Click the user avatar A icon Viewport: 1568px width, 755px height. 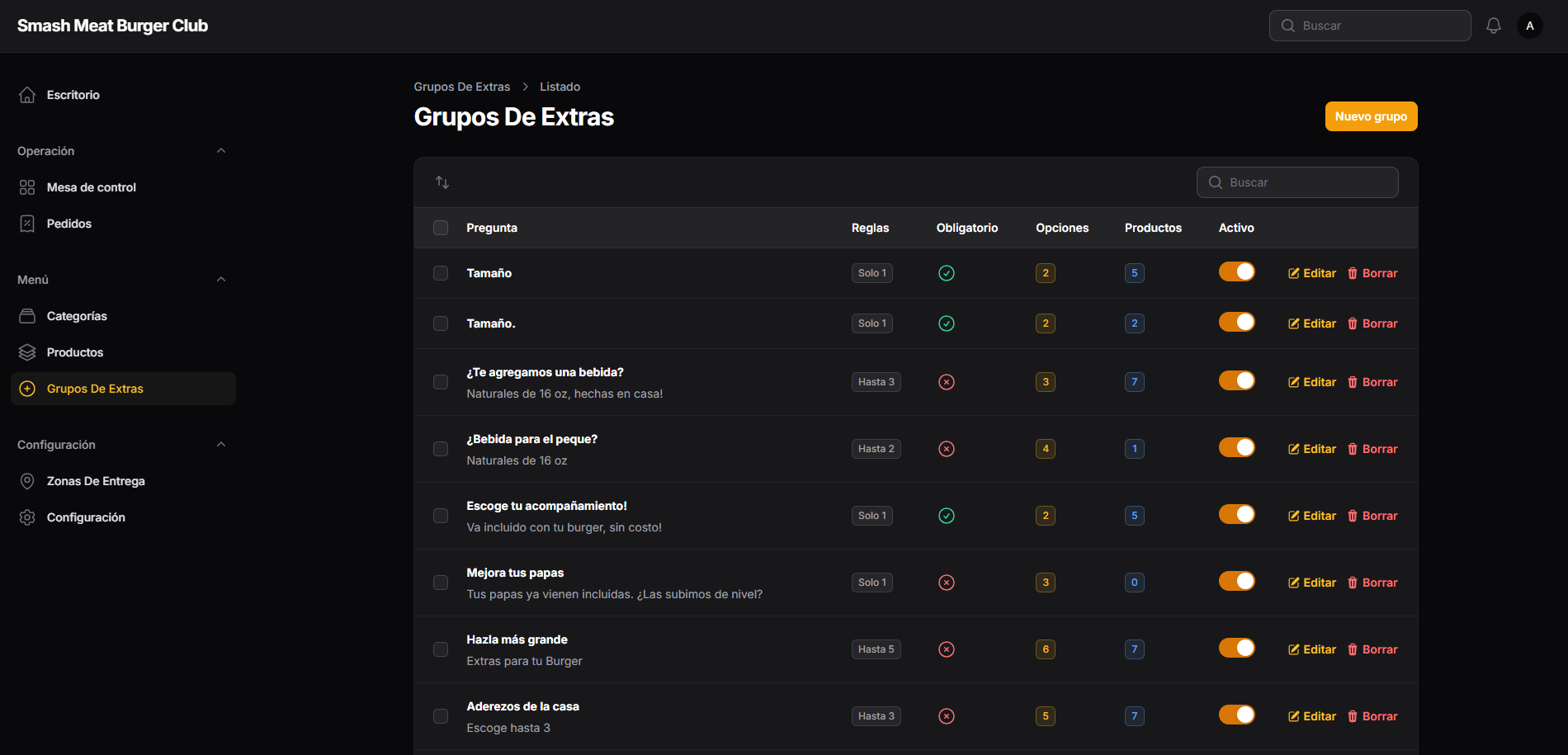tap(1529, 26)
